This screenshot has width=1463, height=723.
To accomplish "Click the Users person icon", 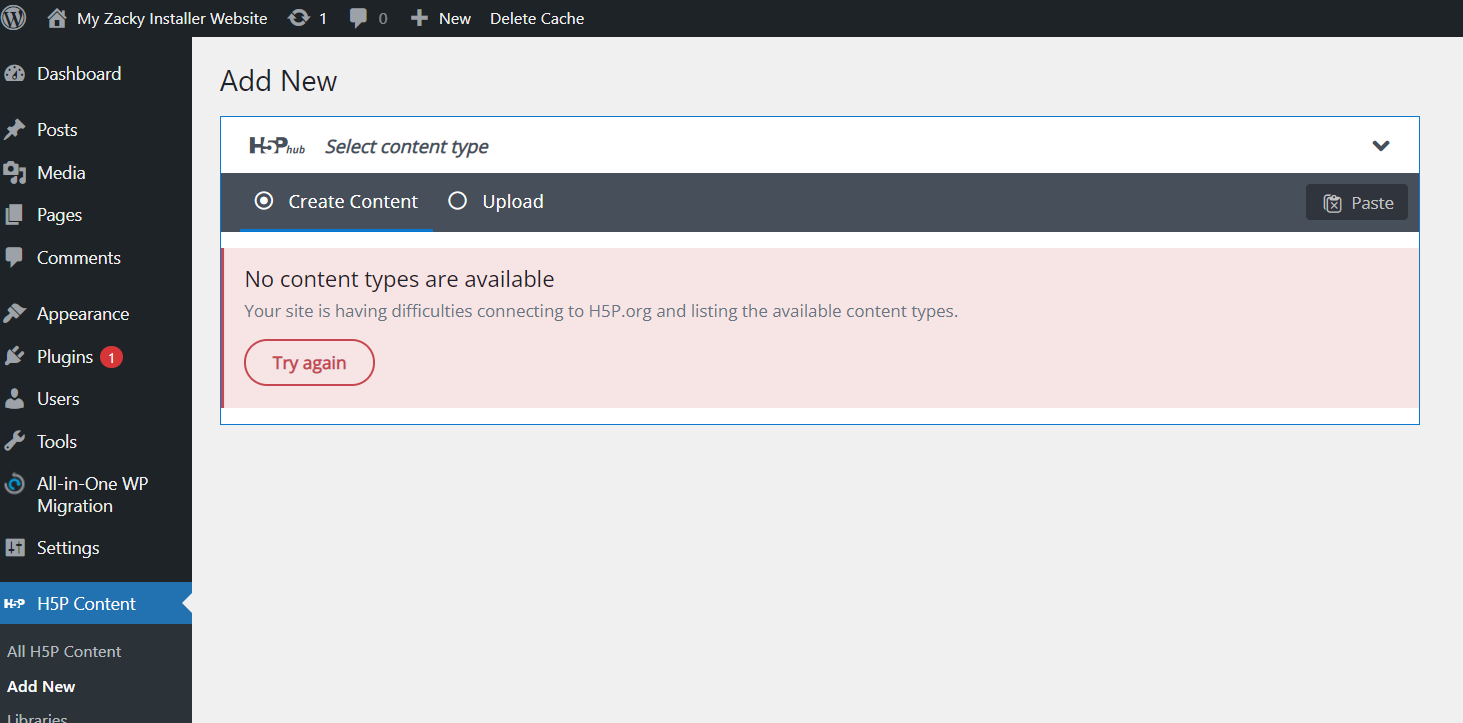I will pos(14,399).
